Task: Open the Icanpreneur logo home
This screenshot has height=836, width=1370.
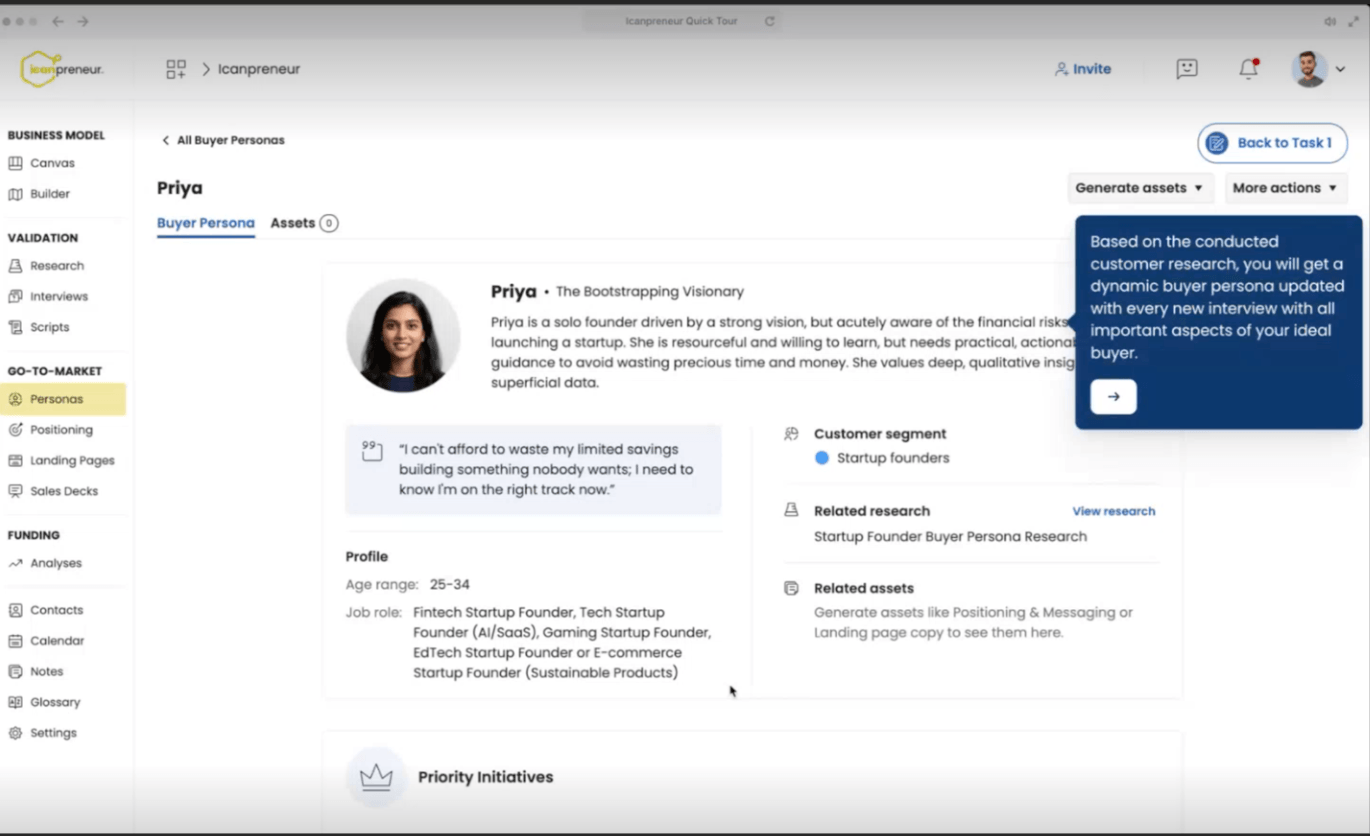Action: [62, 69]
